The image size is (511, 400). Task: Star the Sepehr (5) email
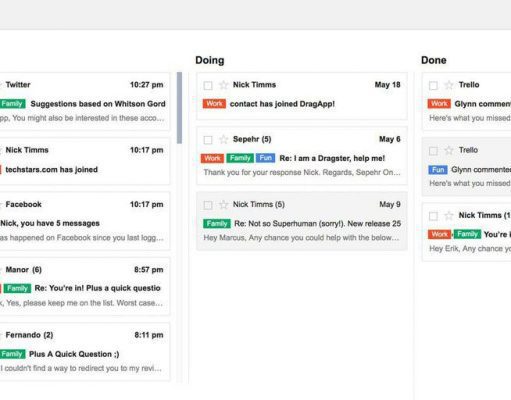click(x=223, y=139)
